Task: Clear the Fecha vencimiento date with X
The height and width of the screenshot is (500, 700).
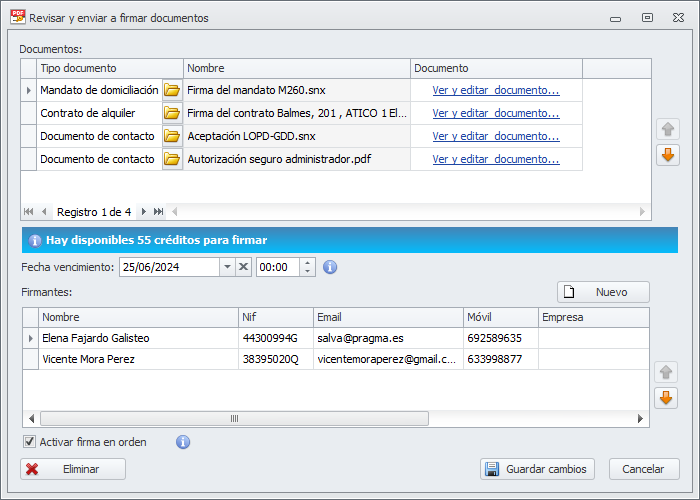Action: 243,267
